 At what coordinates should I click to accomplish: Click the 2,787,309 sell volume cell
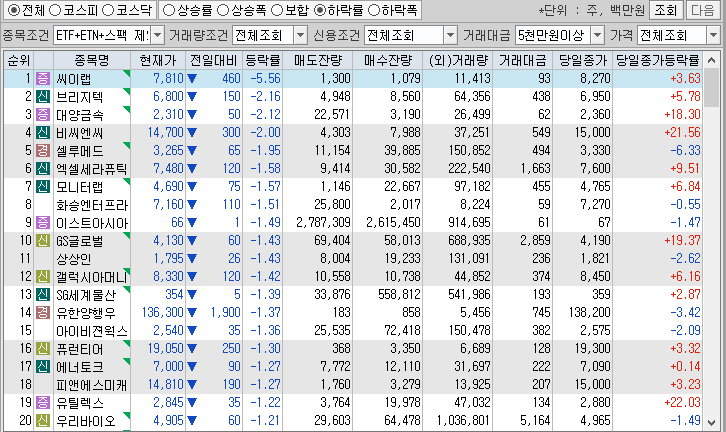click(323, 223)
